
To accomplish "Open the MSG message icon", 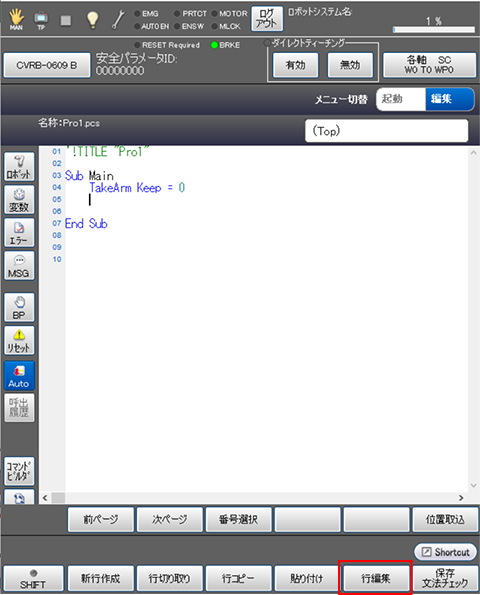I will point(19,266).
